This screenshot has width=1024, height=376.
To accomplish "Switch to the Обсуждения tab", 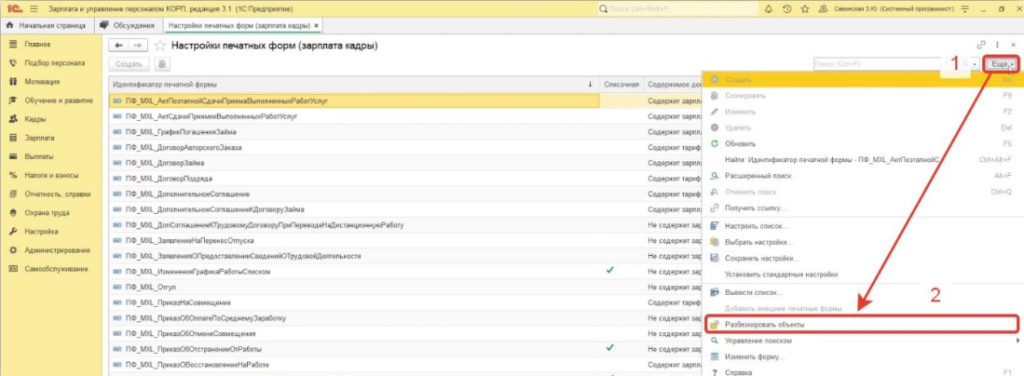I will 128,25.
